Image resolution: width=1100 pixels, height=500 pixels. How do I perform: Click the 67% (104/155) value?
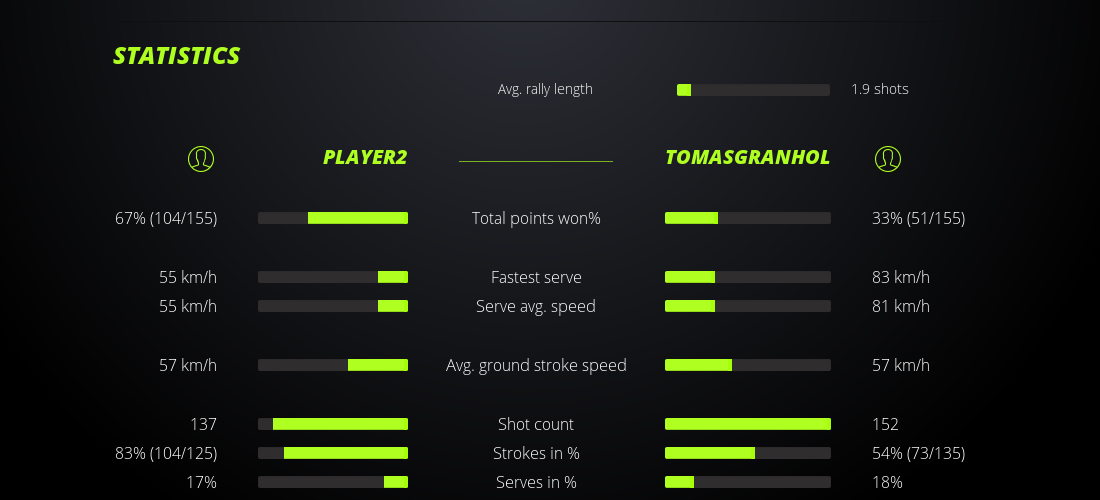click(x=166, y=218)
